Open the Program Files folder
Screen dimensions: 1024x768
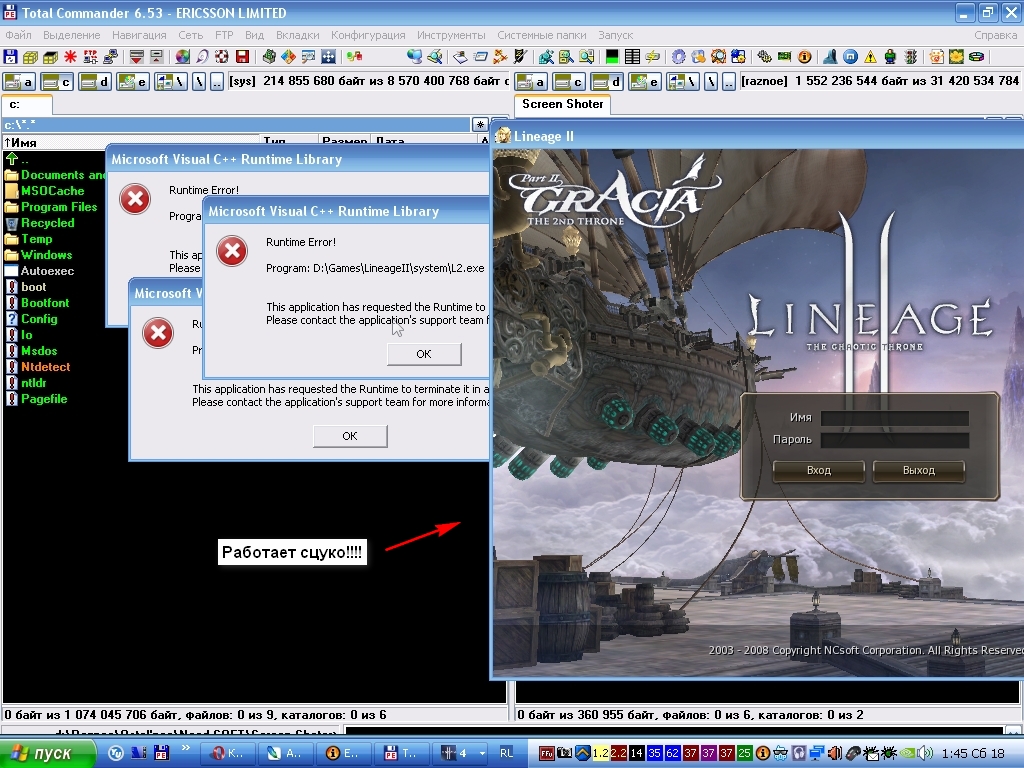[59, 207]
